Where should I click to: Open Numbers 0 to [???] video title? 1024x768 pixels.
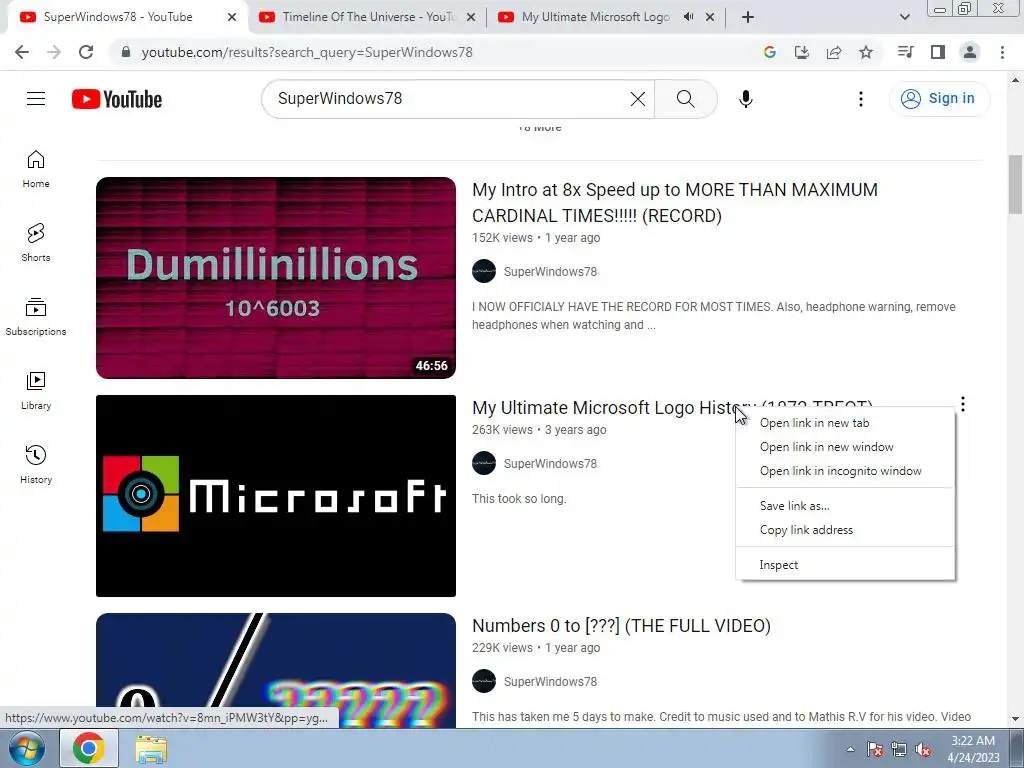[621, 626]
